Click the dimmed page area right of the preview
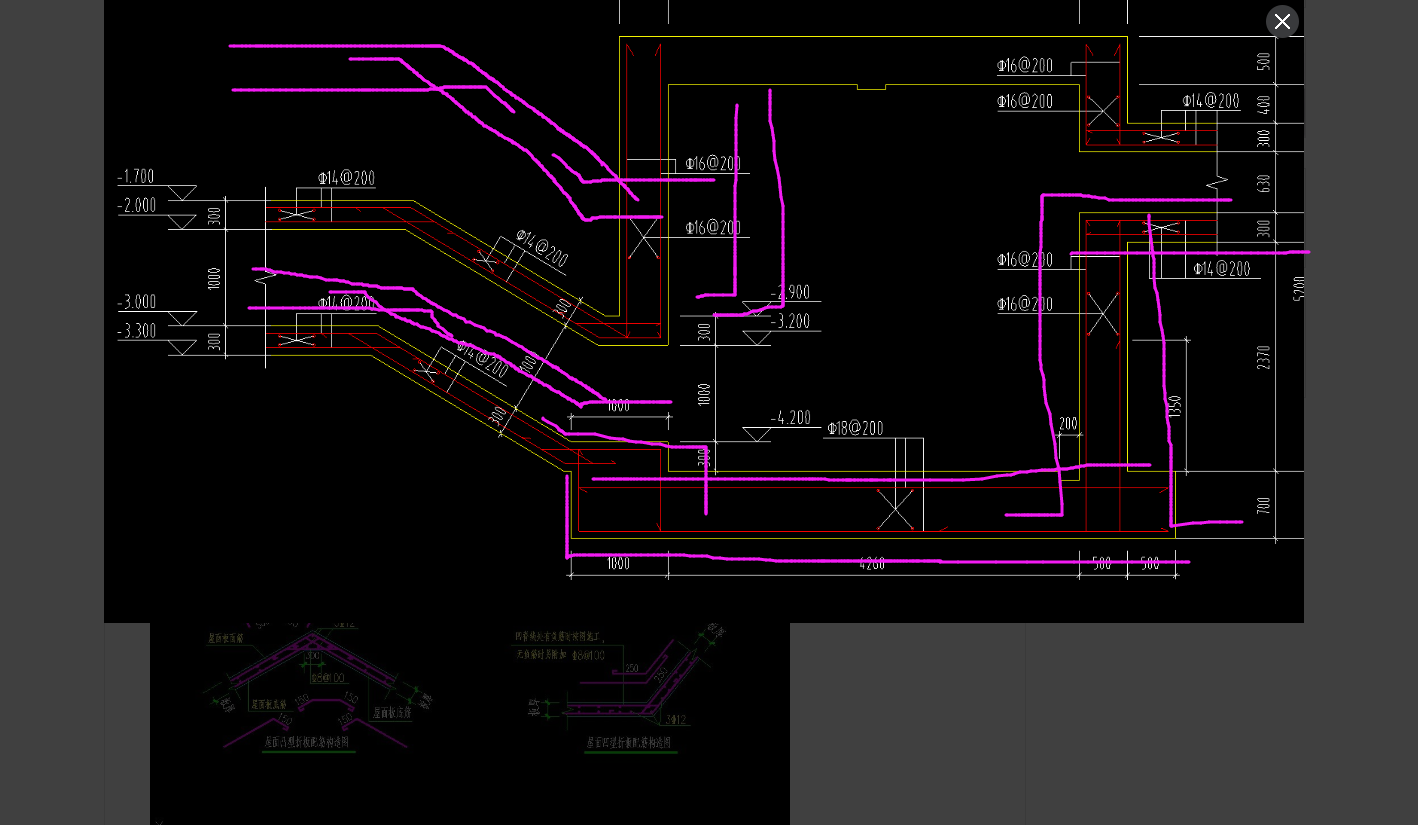 pyautogui.click(x=1361, y=412)
